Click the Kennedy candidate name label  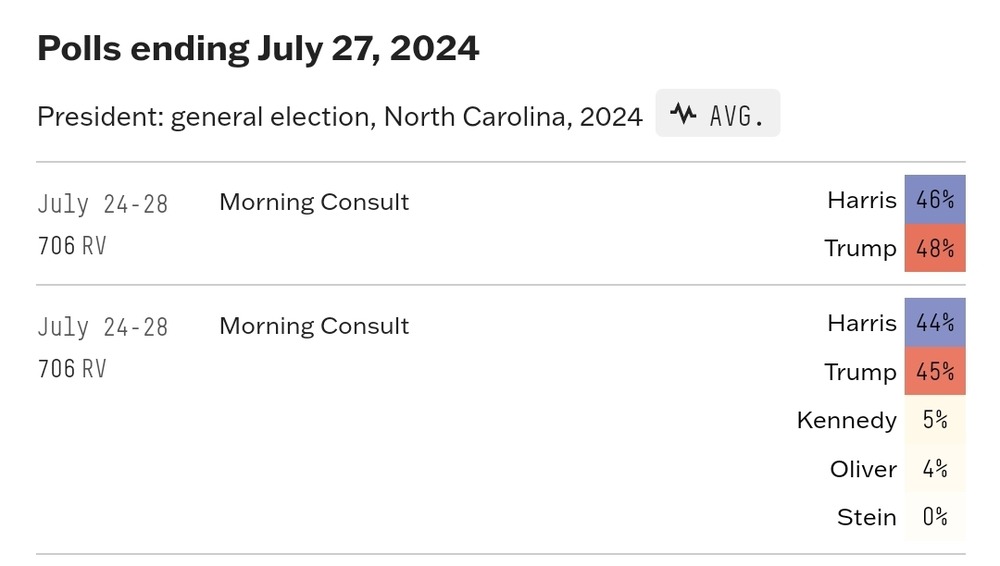coord(846,420)
